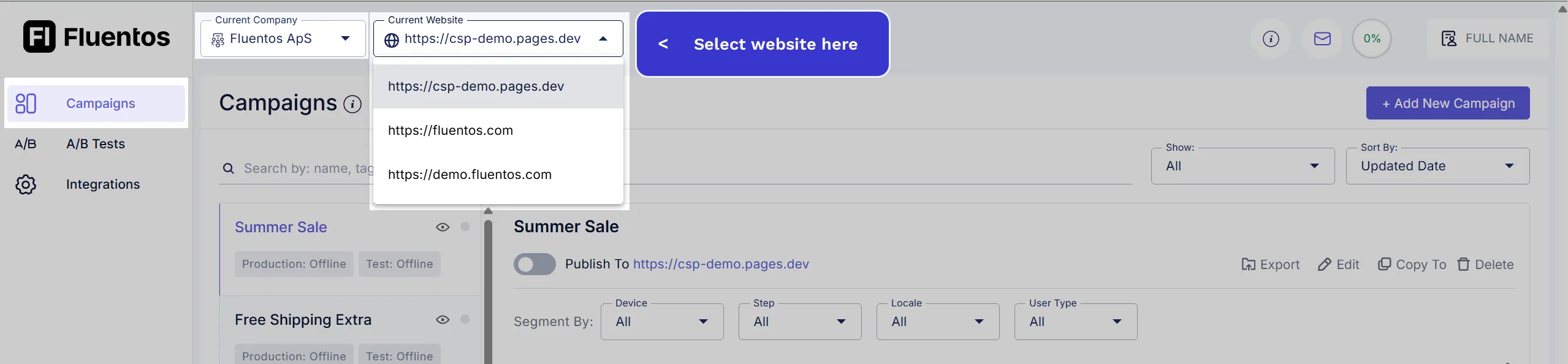1568x364 pixels.
Task: Click the campaign list scrollbar up arrow
Action: coord(489,211)
